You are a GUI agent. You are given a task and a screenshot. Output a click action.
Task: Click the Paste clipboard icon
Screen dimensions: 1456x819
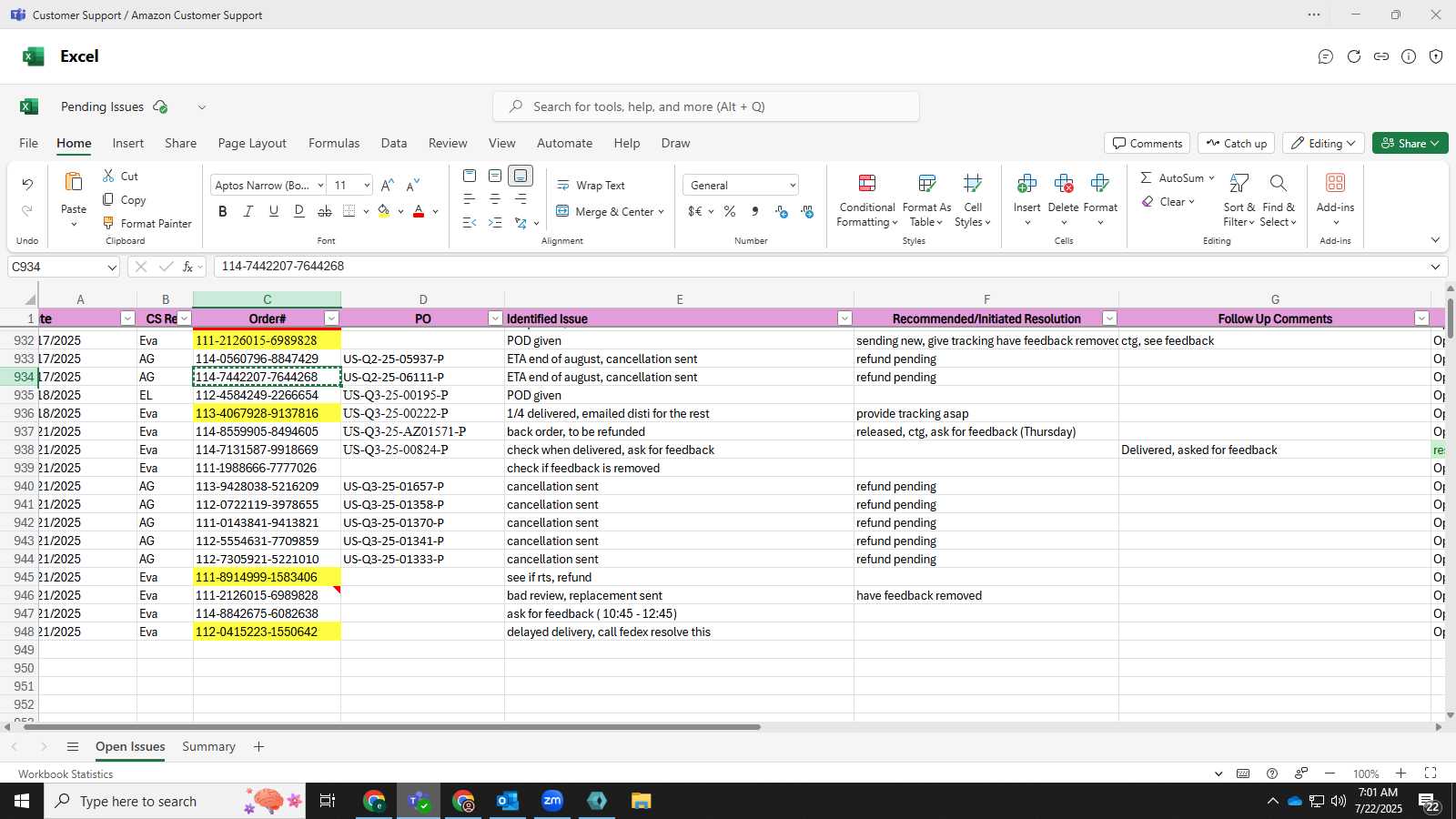coord(74,182)
